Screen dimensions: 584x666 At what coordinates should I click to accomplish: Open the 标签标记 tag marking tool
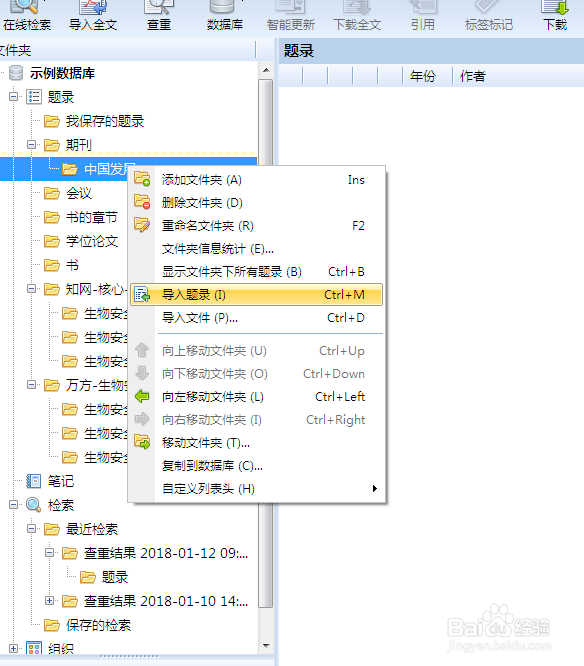(x=488, y=17)
